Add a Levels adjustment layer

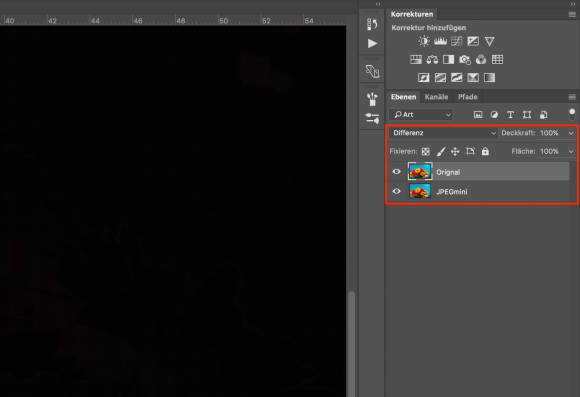pos(440,41)
